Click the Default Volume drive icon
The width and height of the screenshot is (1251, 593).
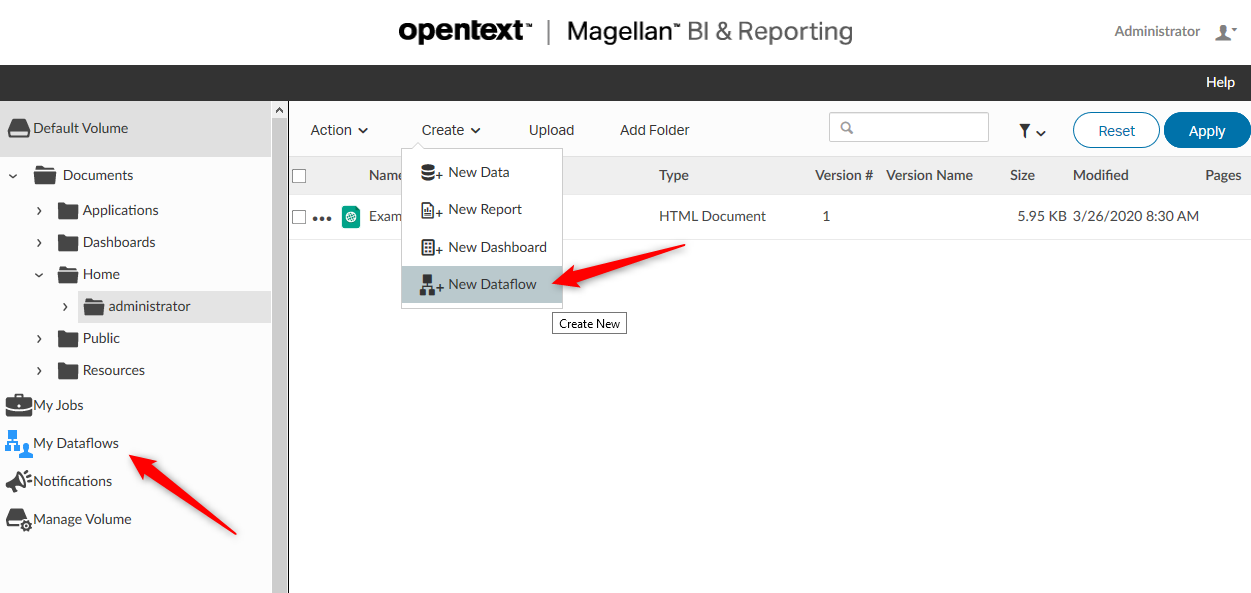(19, 128)
